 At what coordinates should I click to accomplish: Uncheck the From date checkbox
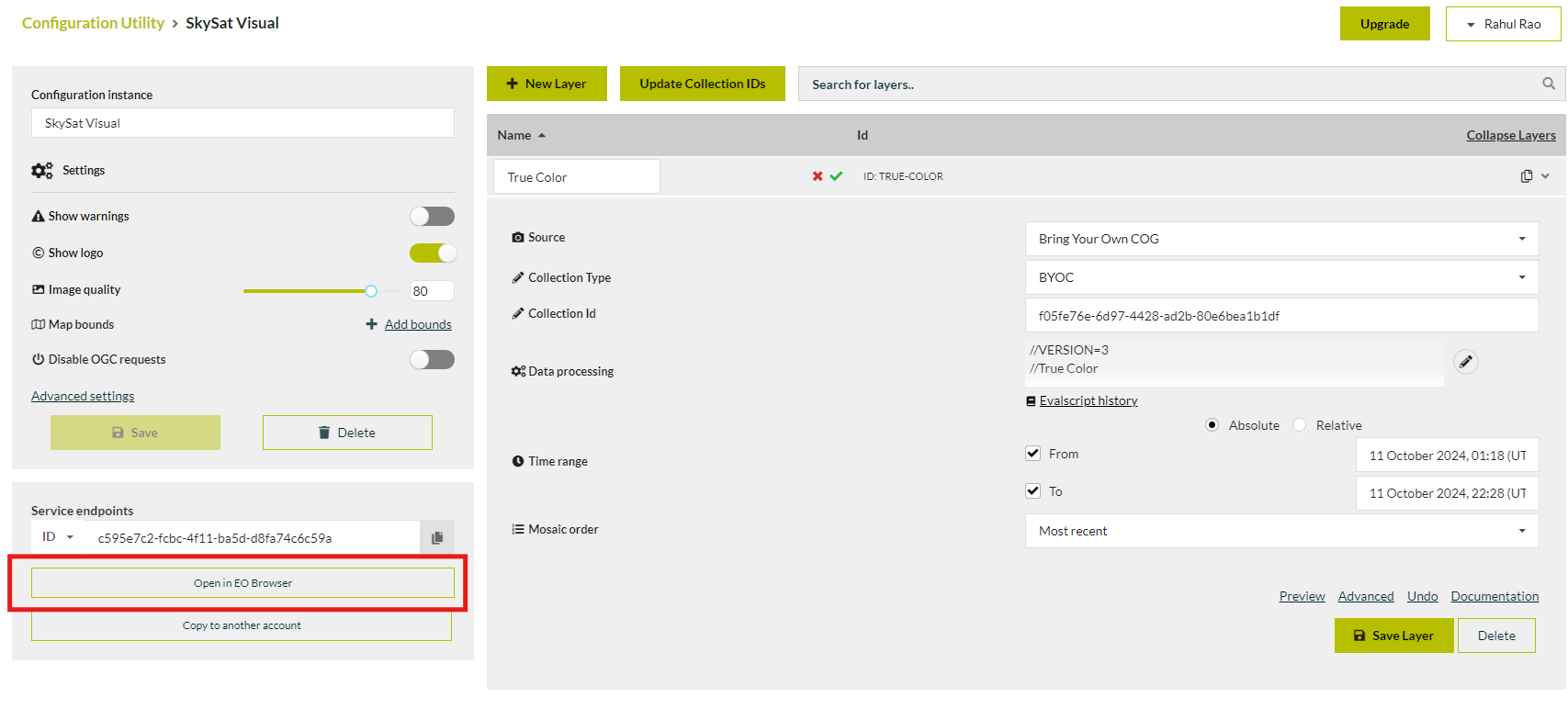[x=1033, y=454]
